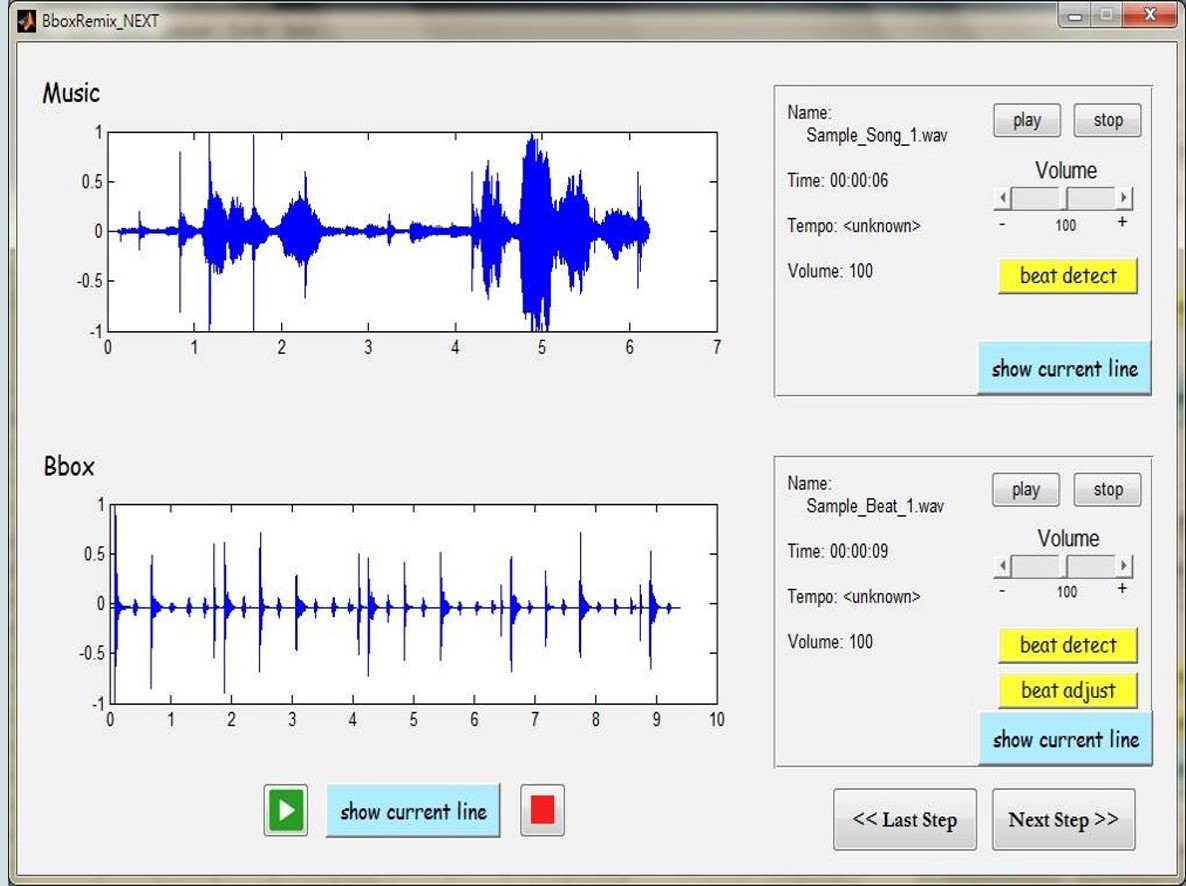The width and height of the screenshot is (1186, 886).
Task: Click right arrow of Bbox volume slider
Action: click(1125, 567)
